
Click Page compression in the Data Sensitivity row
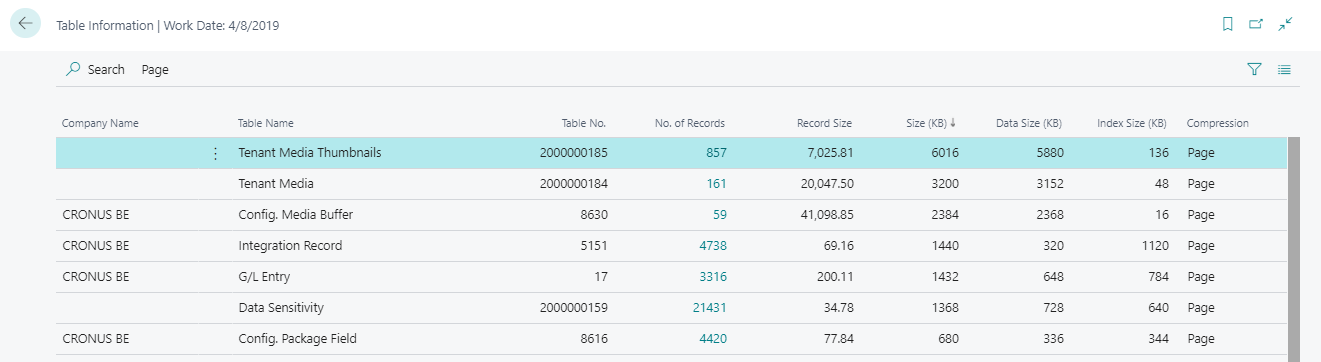tap(1201, 308)
